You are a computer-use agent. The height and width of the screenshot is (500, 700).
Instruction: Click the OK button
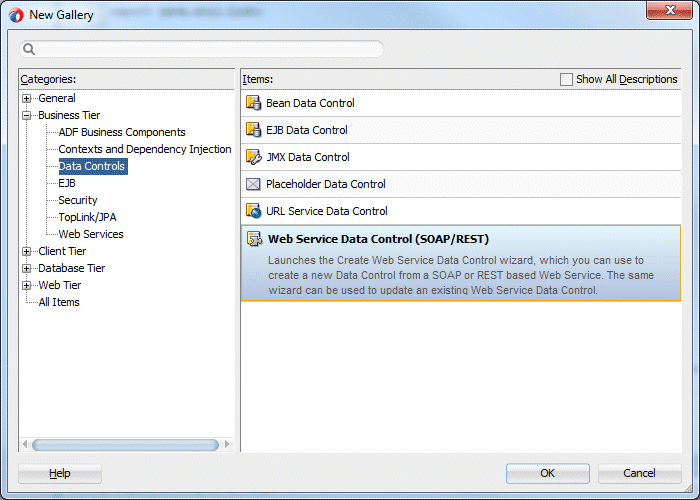point(548,473)
